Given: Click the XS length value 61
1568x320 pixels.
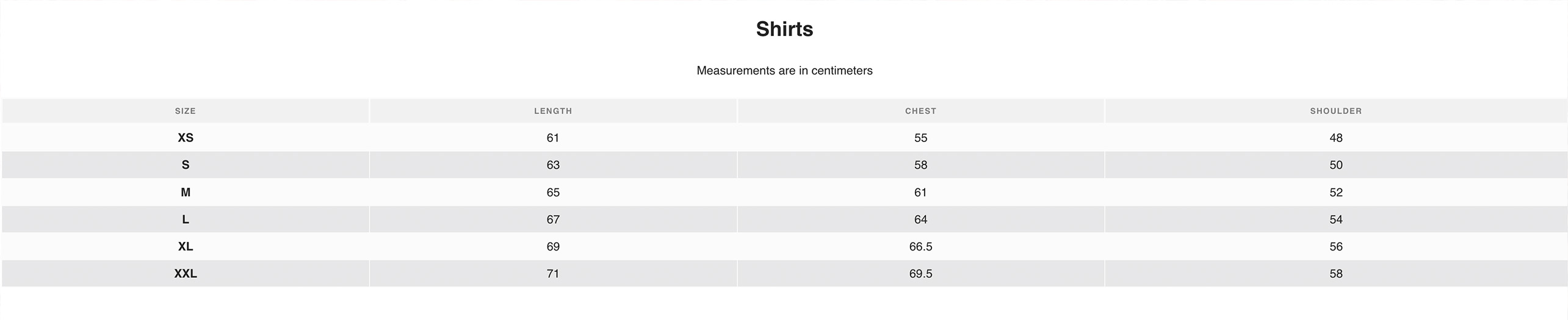Looking at the screenshot, I should [x=553, y=138].
